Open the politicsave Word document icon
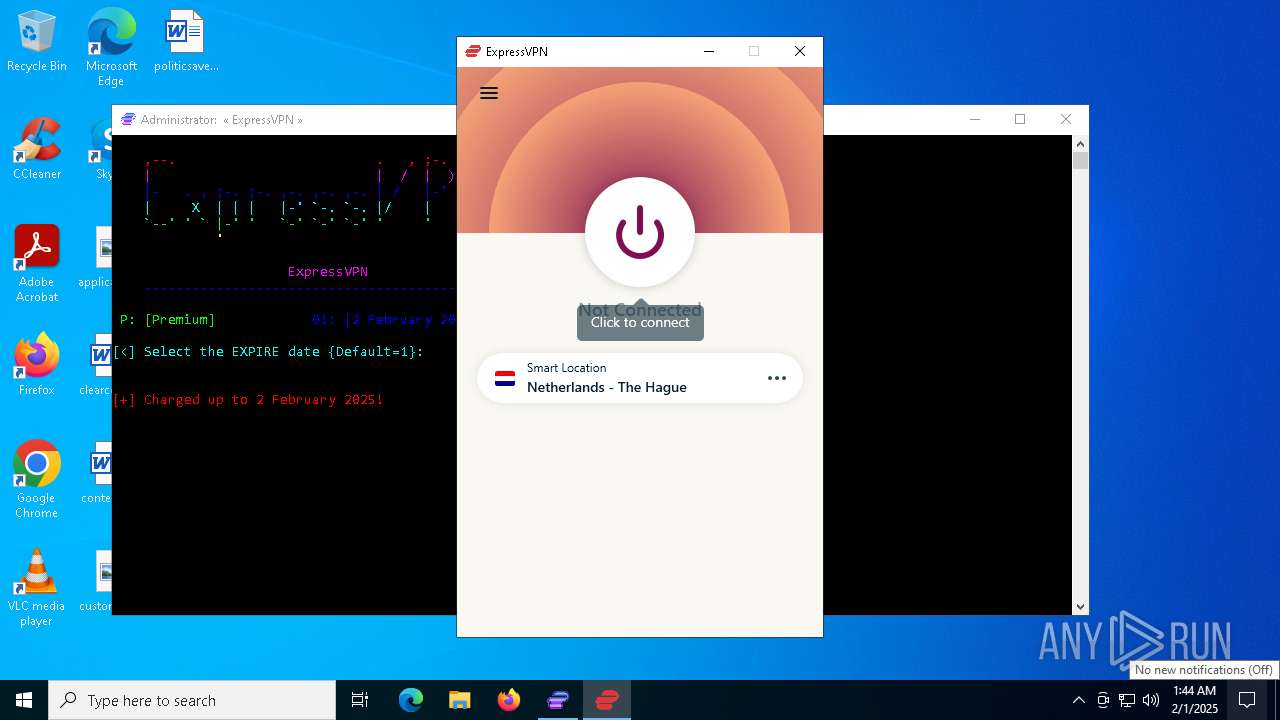The height and width of the screenshot is (720, 1280). coord(186,41)
